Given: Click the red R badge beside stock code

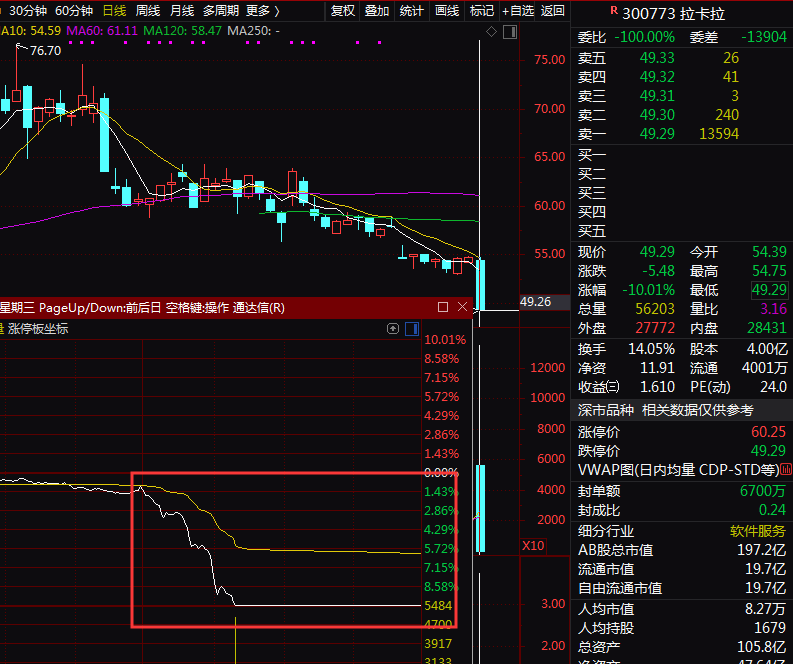Looking at the screenshot, I should [613, 11].
